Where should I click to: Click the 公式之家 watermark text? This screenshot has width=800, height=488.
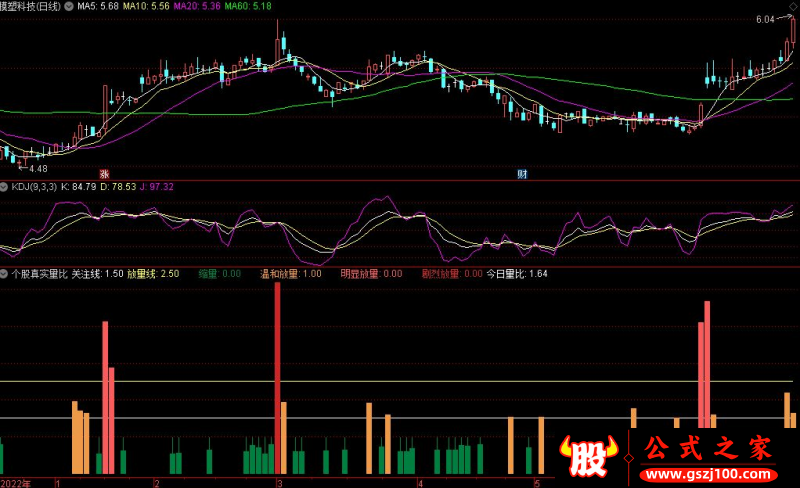point(708,448)
